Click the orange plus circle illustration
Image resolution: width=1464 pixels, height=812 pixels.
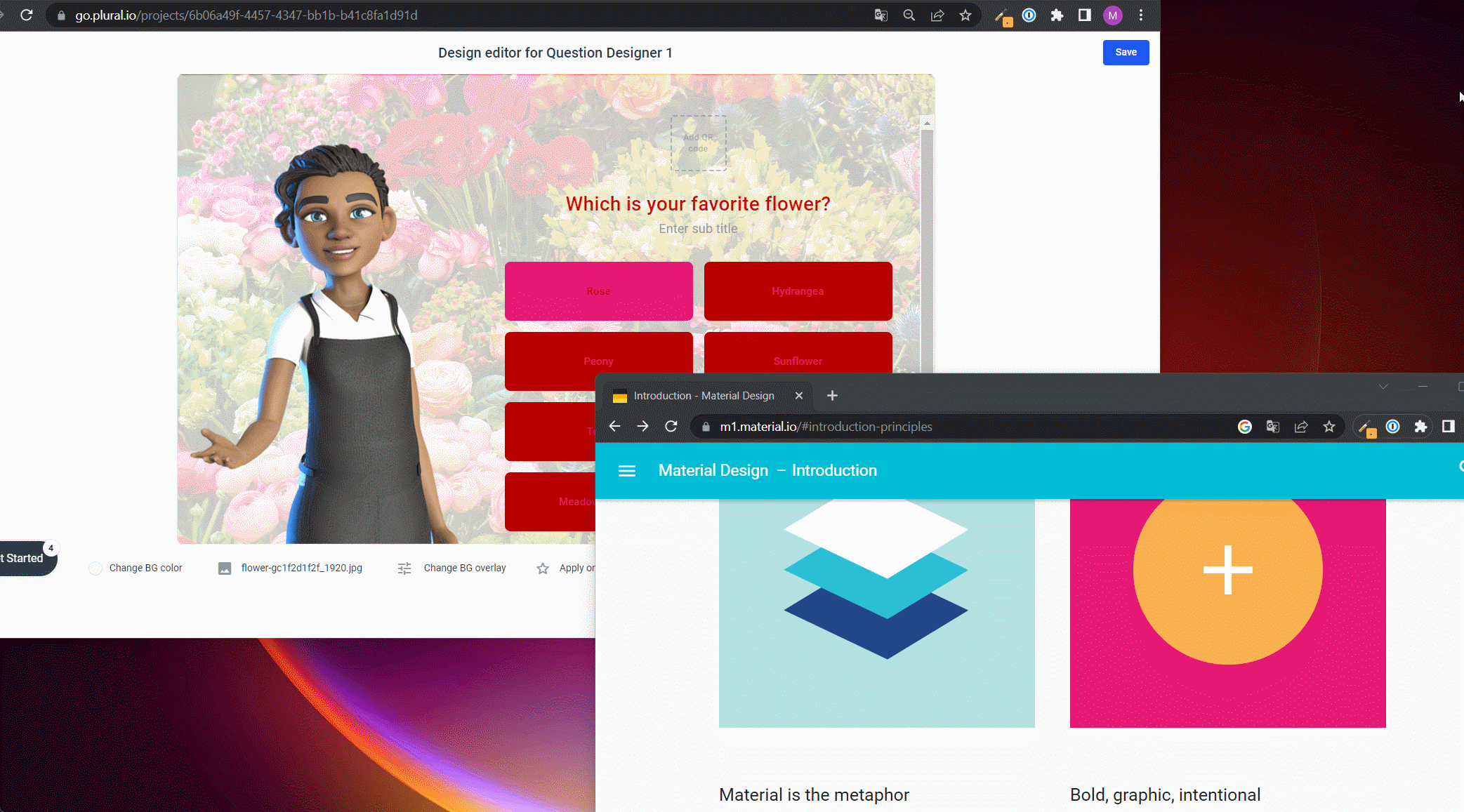(1227, 570)
